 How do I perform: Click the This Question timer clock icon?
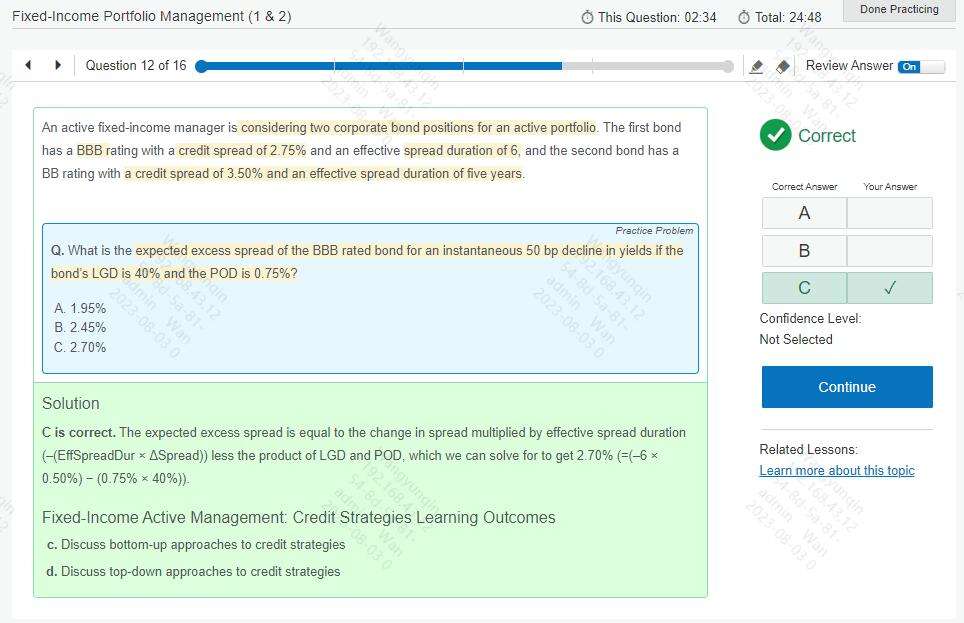587,18
